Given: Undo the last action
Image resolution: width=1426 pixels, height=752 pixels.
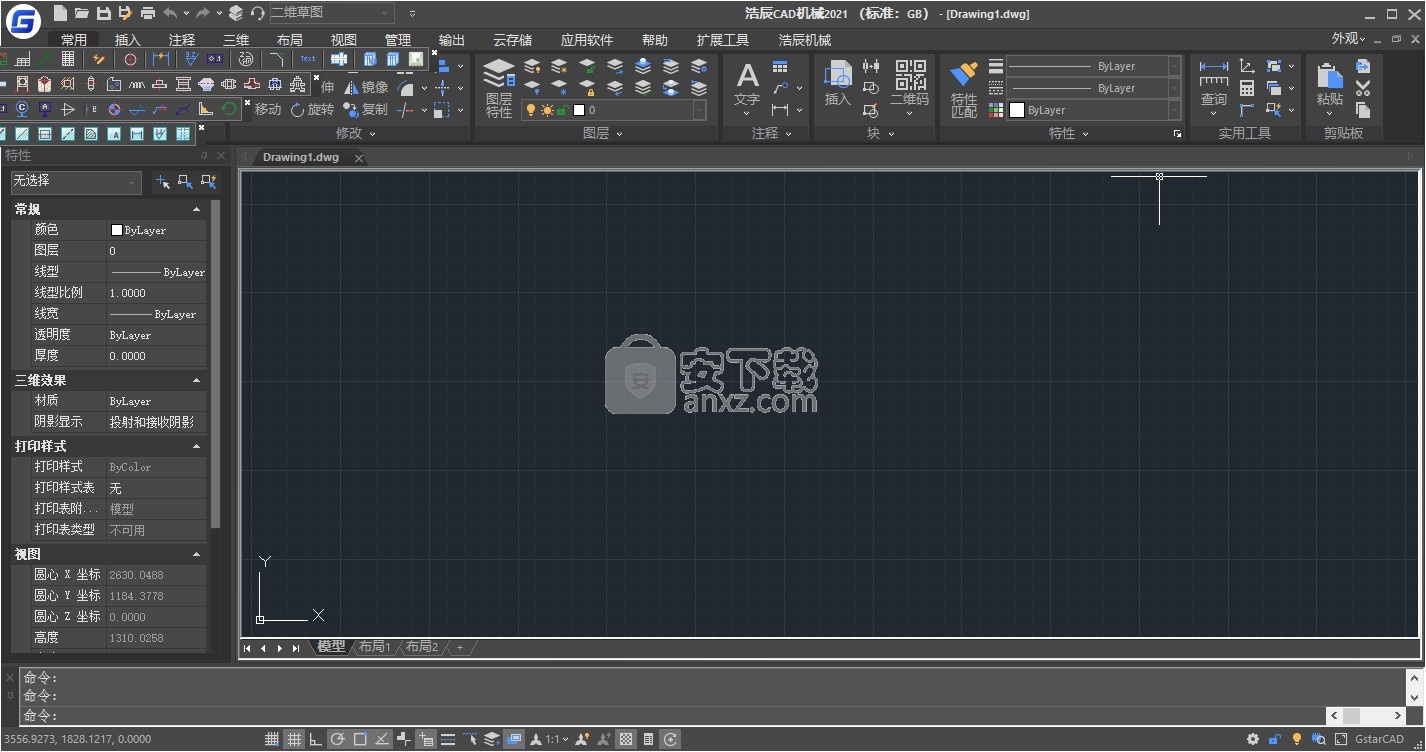Looking at the screenshot, I should (x=170, y=13).
